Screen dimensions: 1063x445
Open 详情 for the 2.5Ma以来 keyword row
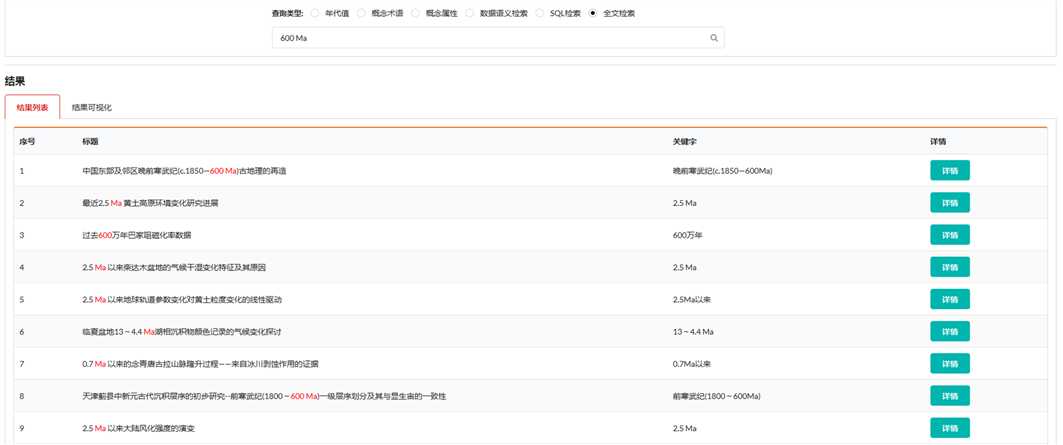(950, 299)
